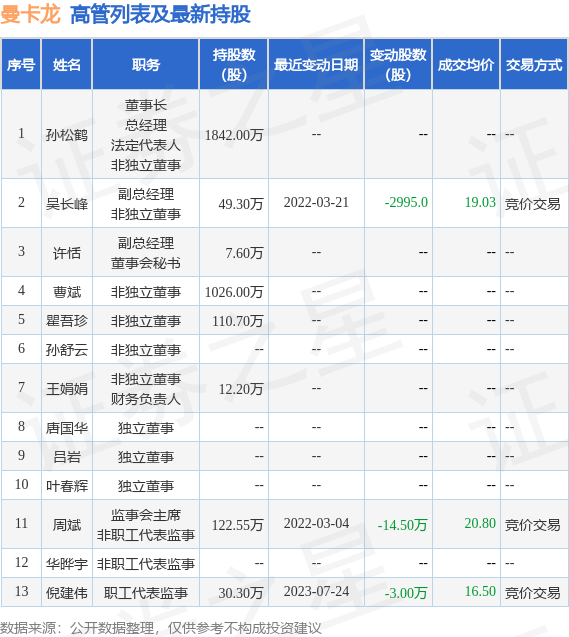Image resolution: width=569 pixels, height=637 pixels.
Task: Click the 交易方式 column header
Action: [x=534, y=65]
